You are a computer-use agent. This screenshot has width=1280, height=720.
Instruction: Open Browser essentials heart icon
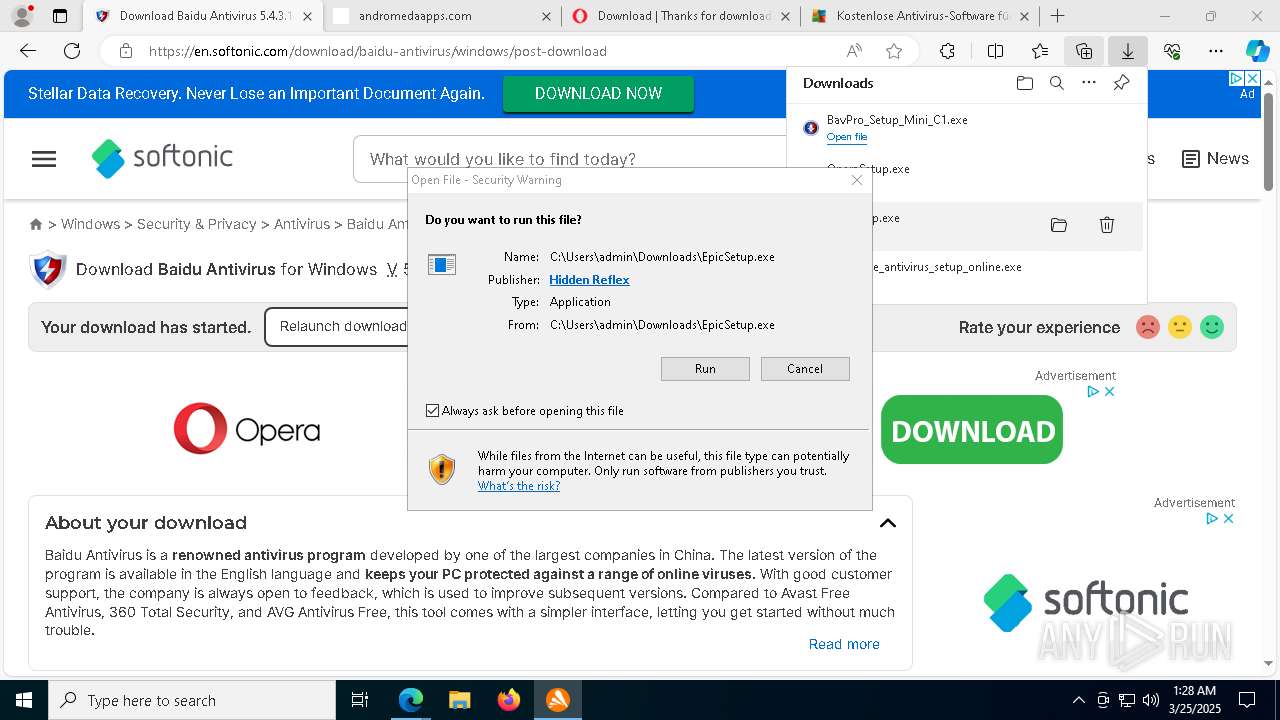pyautogui.click(x=1172, y=51)
